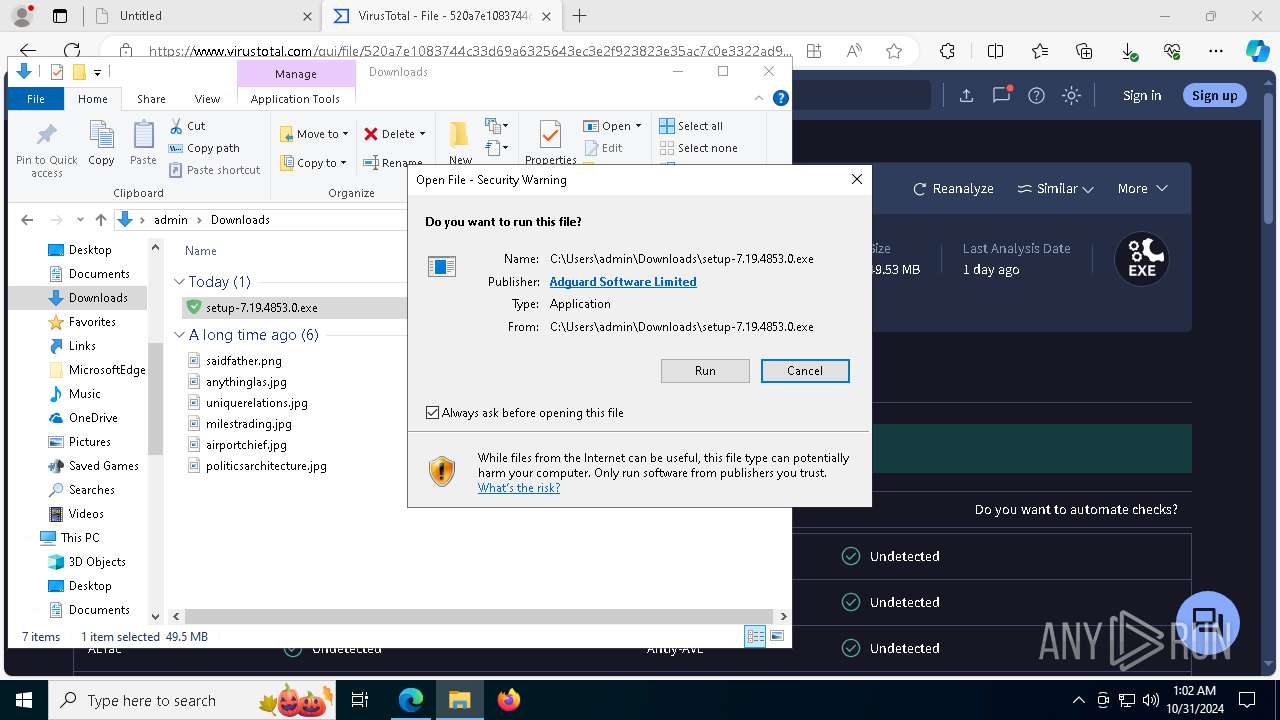Click the Run button in dialog

tap(705, 371)
